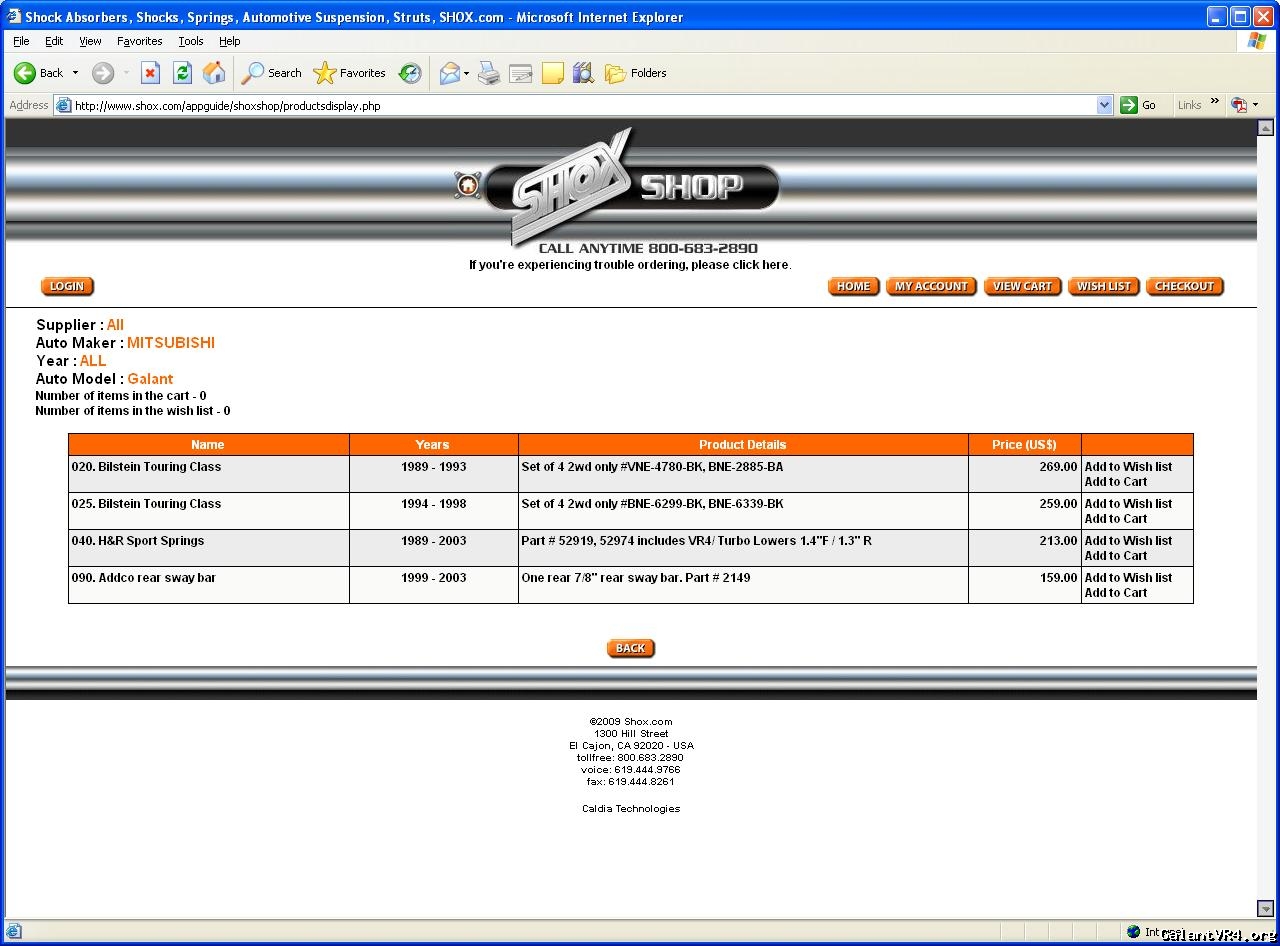Open the History toolbar icon
Viewport: 1280px width, 946px height.
pyautogui.click(x=410, y=73)
